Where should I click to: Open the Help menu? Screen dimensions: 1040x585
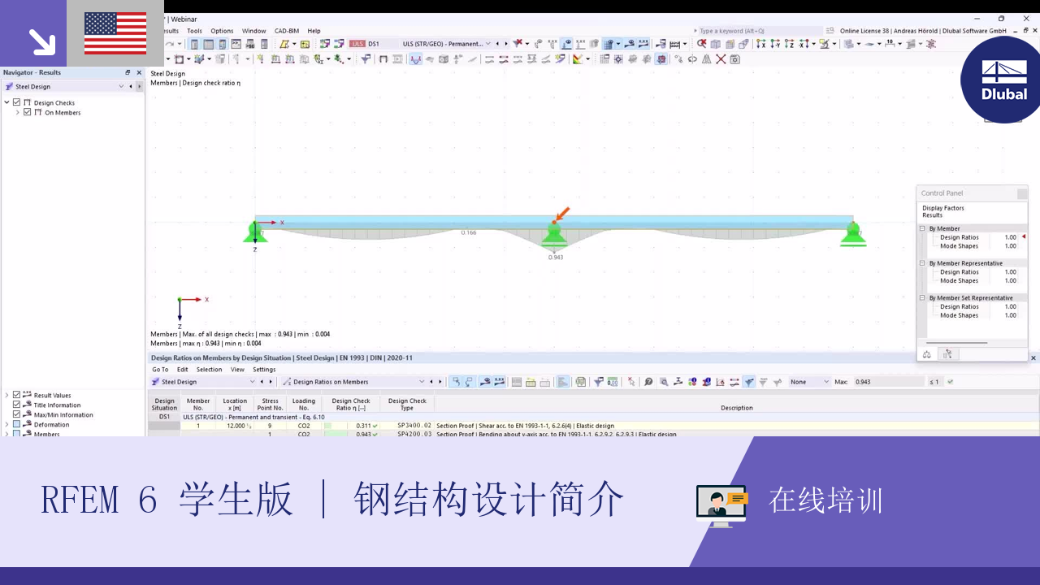314,31
